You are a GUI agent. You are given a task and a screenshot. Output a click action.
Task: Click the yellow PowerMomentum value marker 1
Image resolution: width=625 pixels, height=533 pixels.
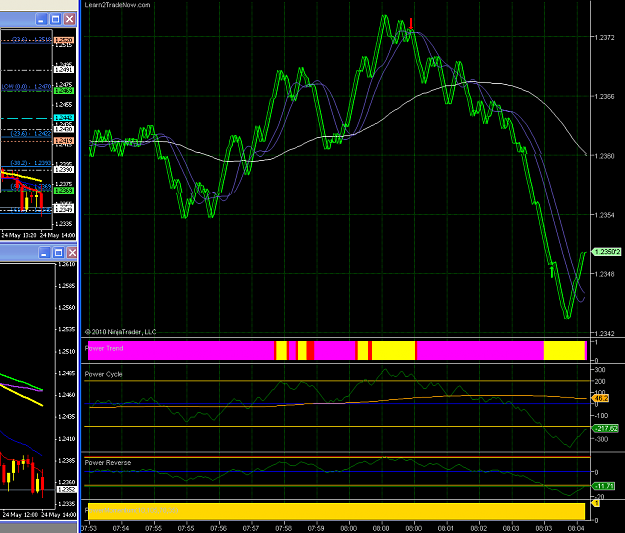click(596, 503)
